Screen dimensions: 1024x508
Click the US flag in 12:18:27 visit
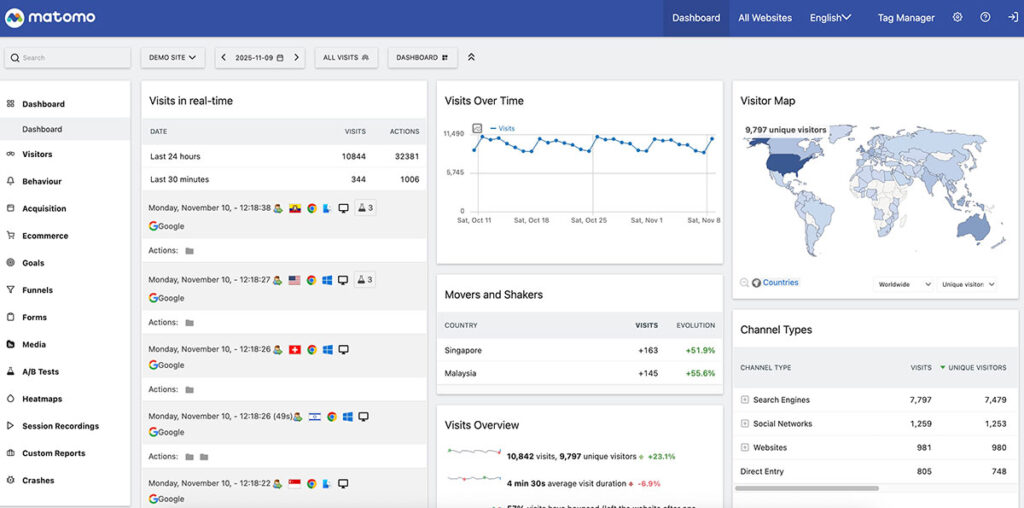pos(295,280)
